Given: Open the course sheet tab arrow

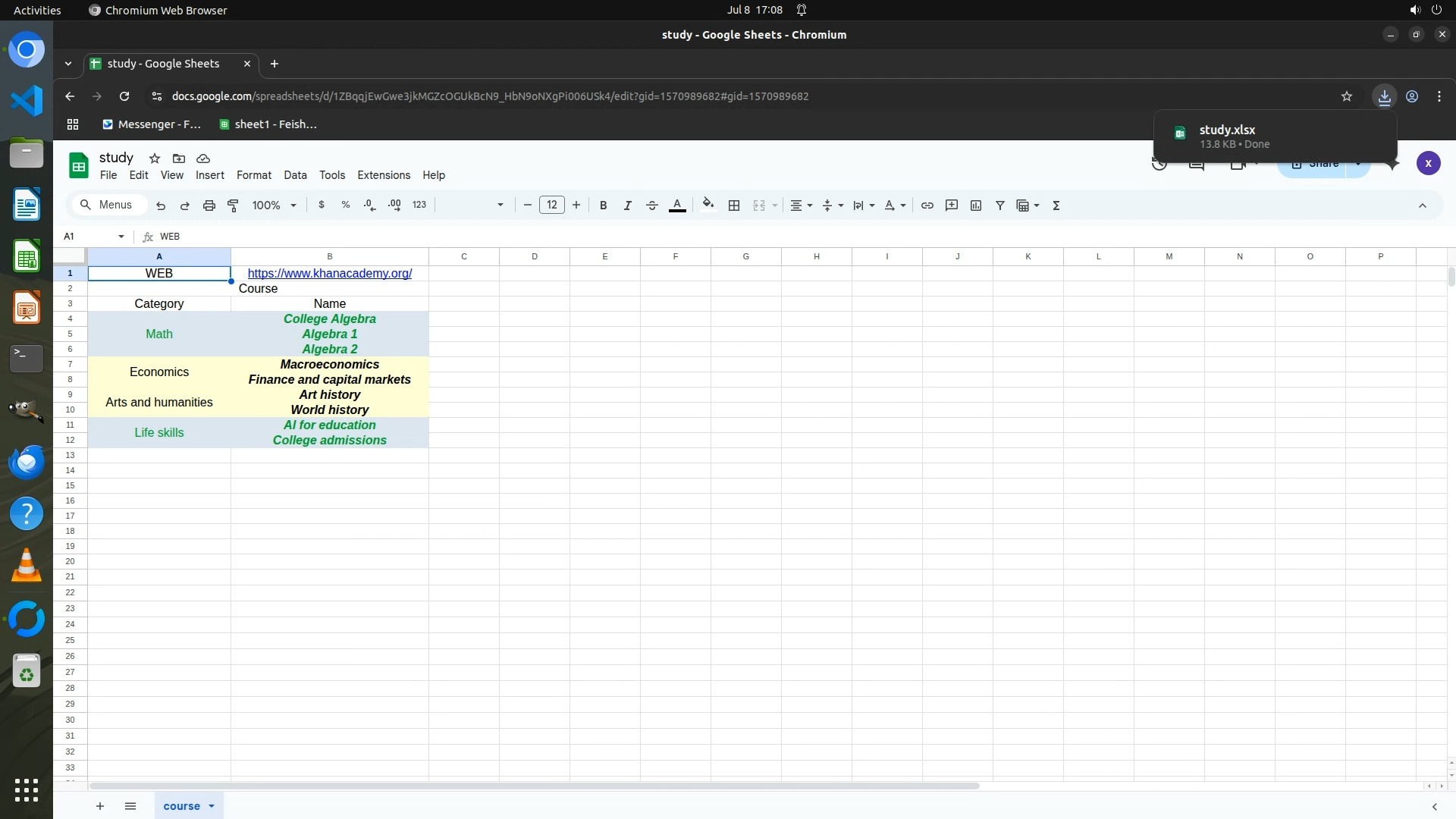Looking at the screenshot, I should 212,806.
